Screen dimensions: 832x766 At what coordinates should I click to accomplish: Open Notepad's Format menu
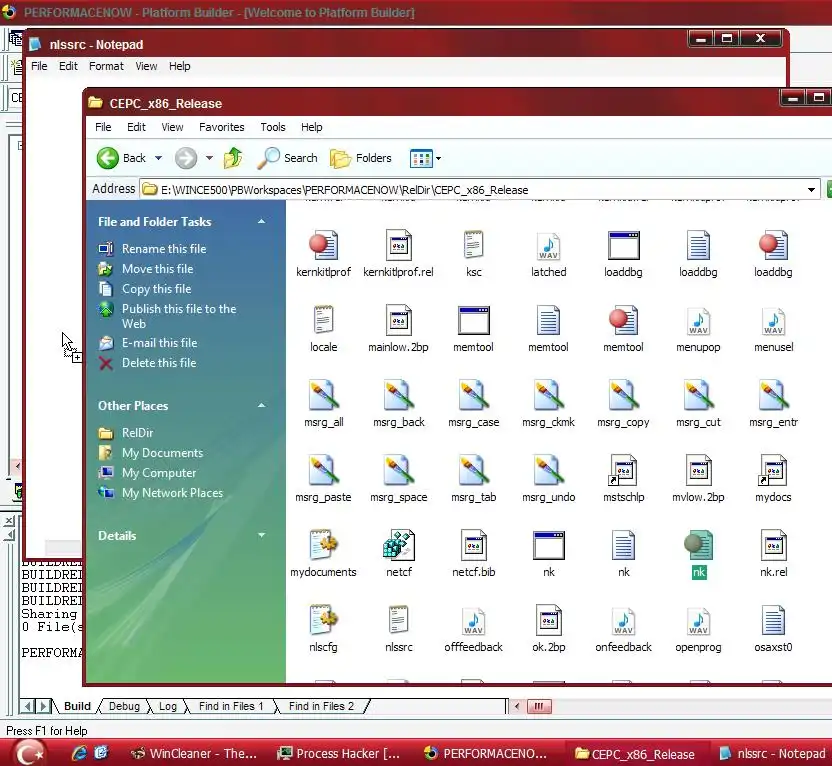click(x=106, y=66)
